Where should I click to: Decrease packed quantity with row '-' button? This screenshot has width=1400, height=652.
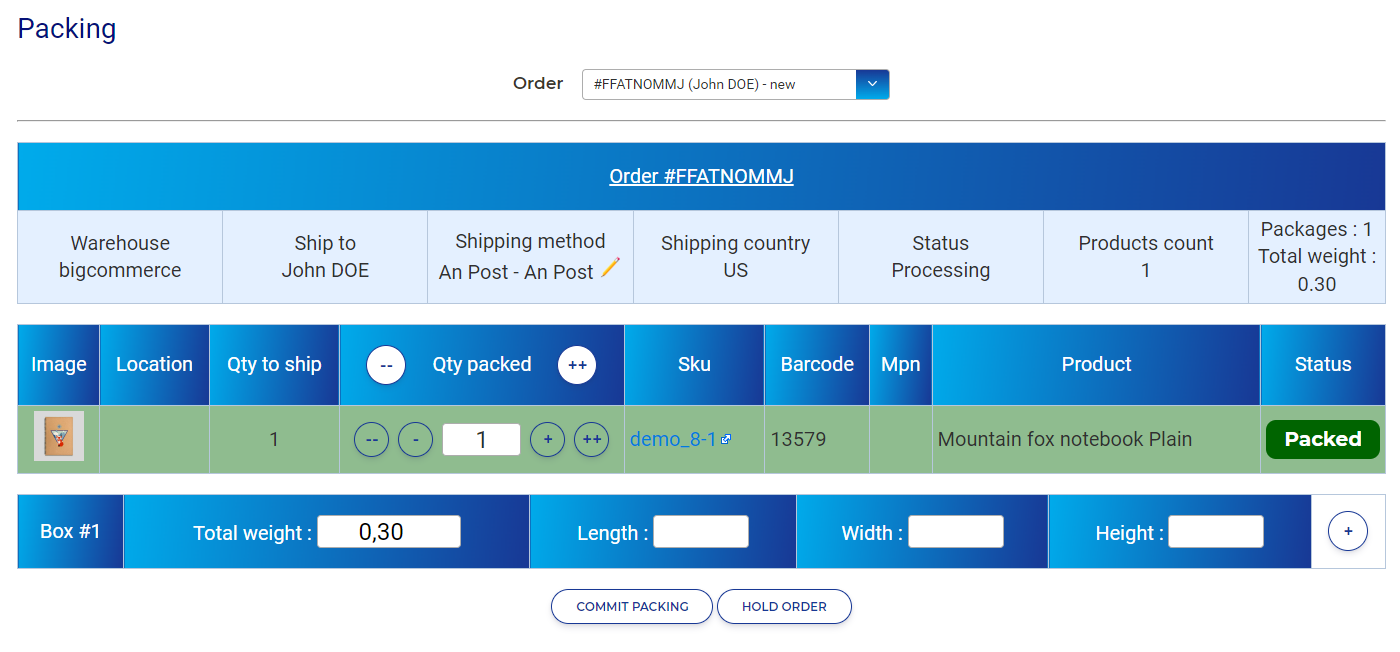coord(415,439)
